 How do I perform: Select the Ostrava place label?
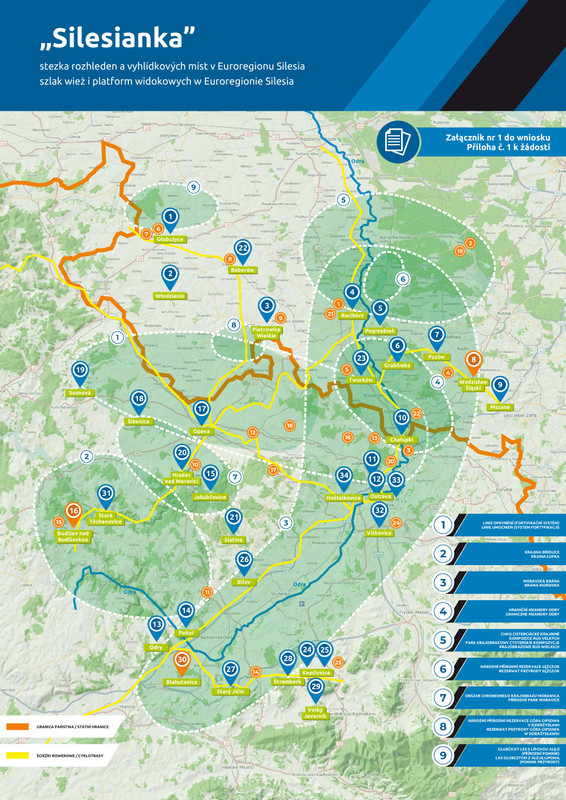click(x=381, y=496)
